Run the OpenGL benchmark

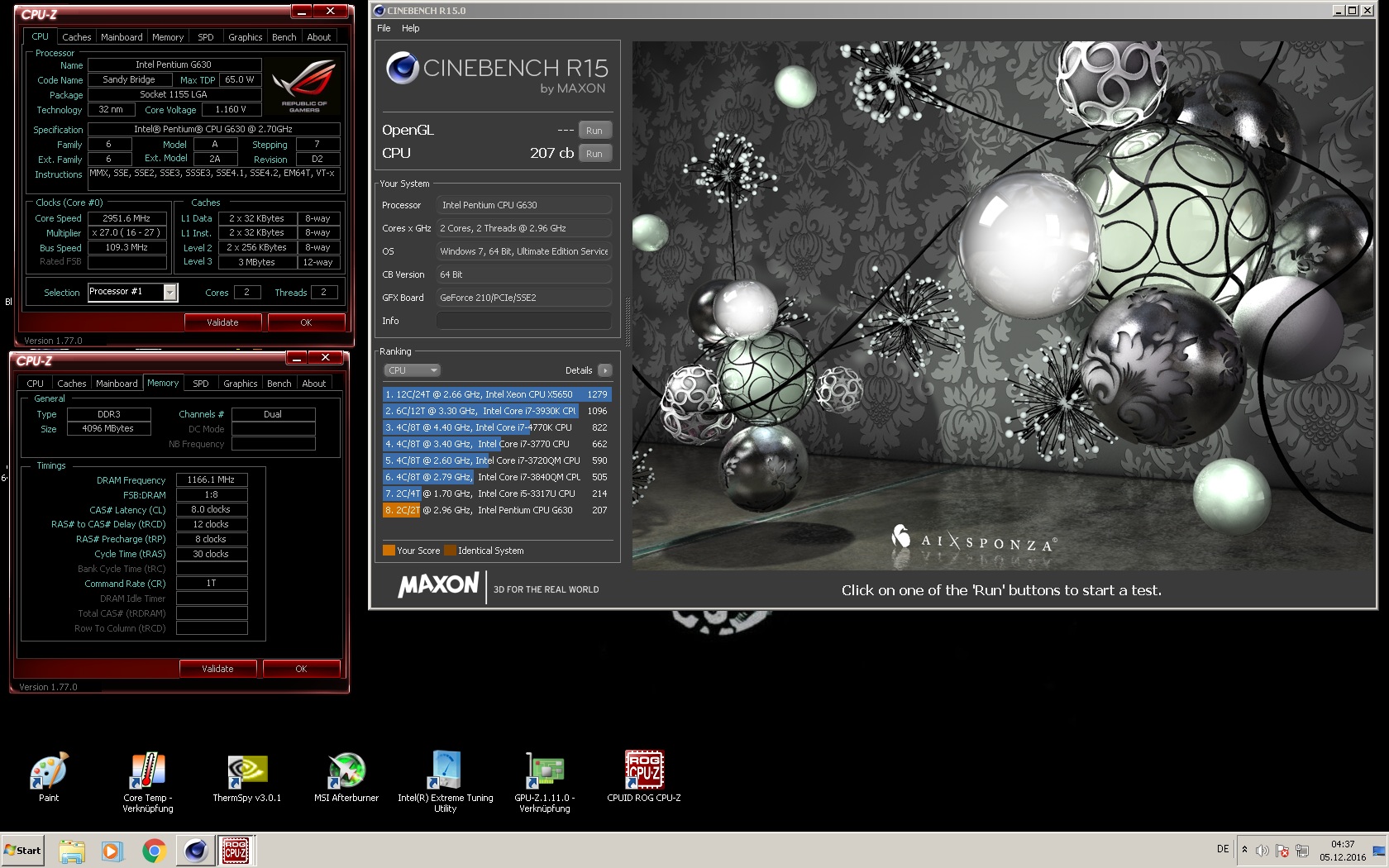tap(594, 131)
